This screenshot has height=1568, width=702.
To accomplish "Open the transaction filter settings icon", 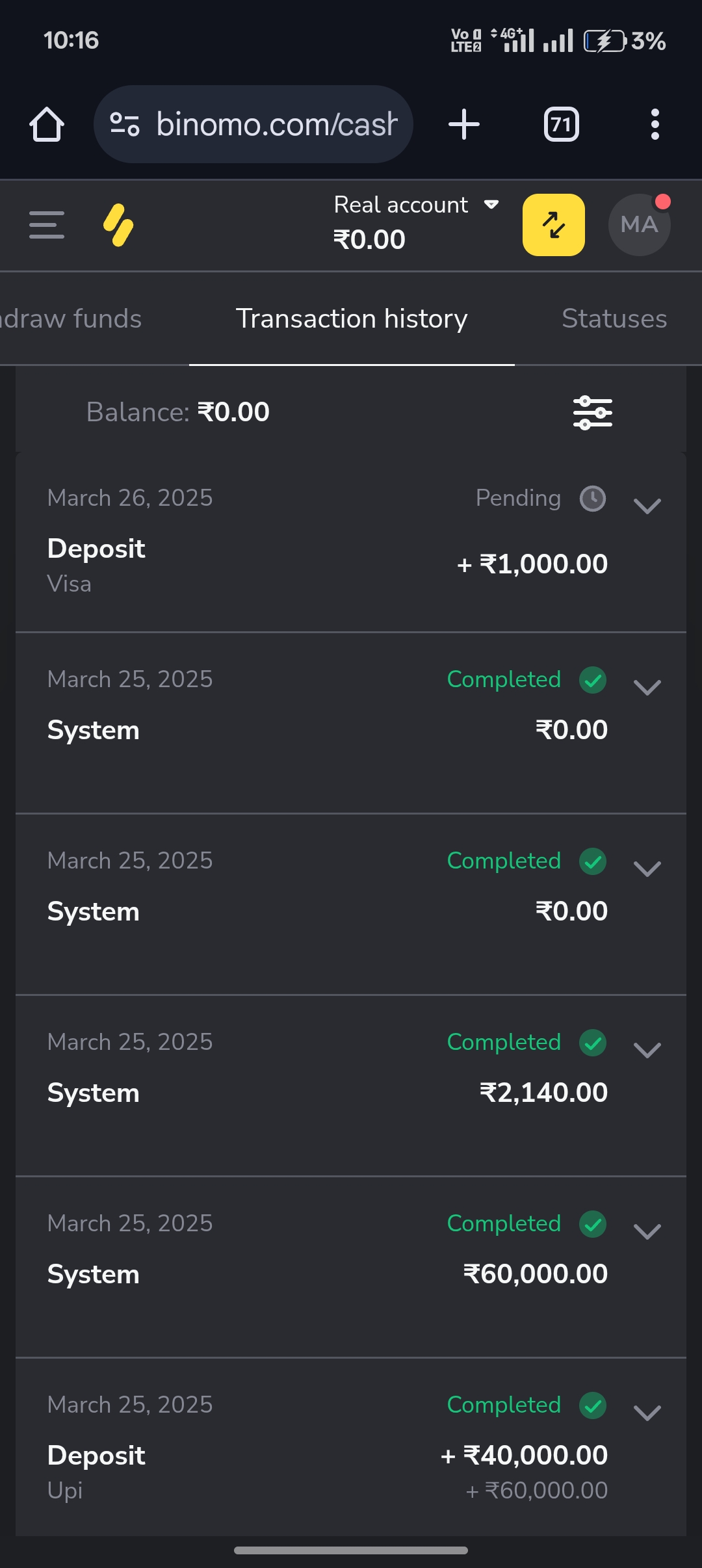I will click(x=592, y=413).
